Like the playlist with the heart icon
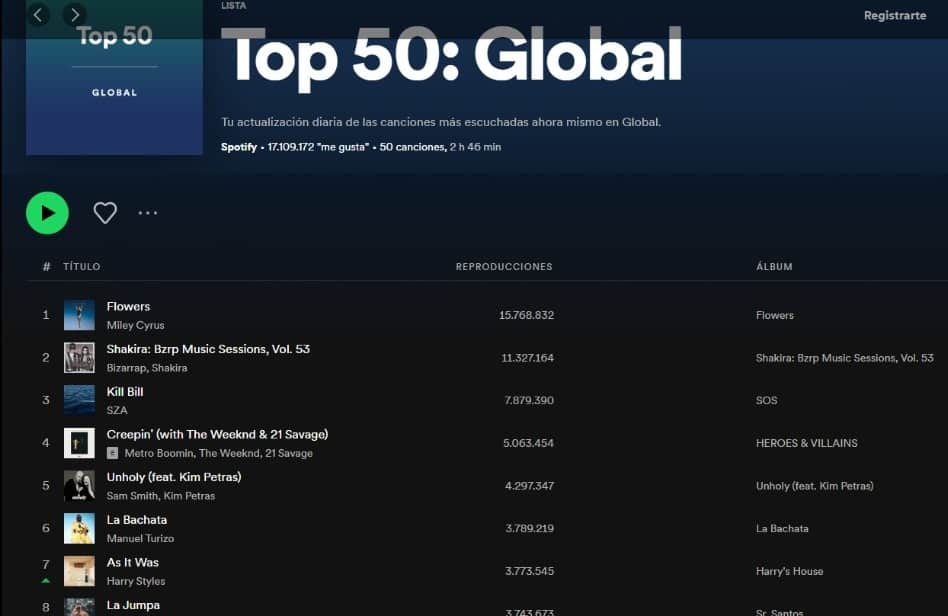948x616 pixels. [x=105, y=213]
